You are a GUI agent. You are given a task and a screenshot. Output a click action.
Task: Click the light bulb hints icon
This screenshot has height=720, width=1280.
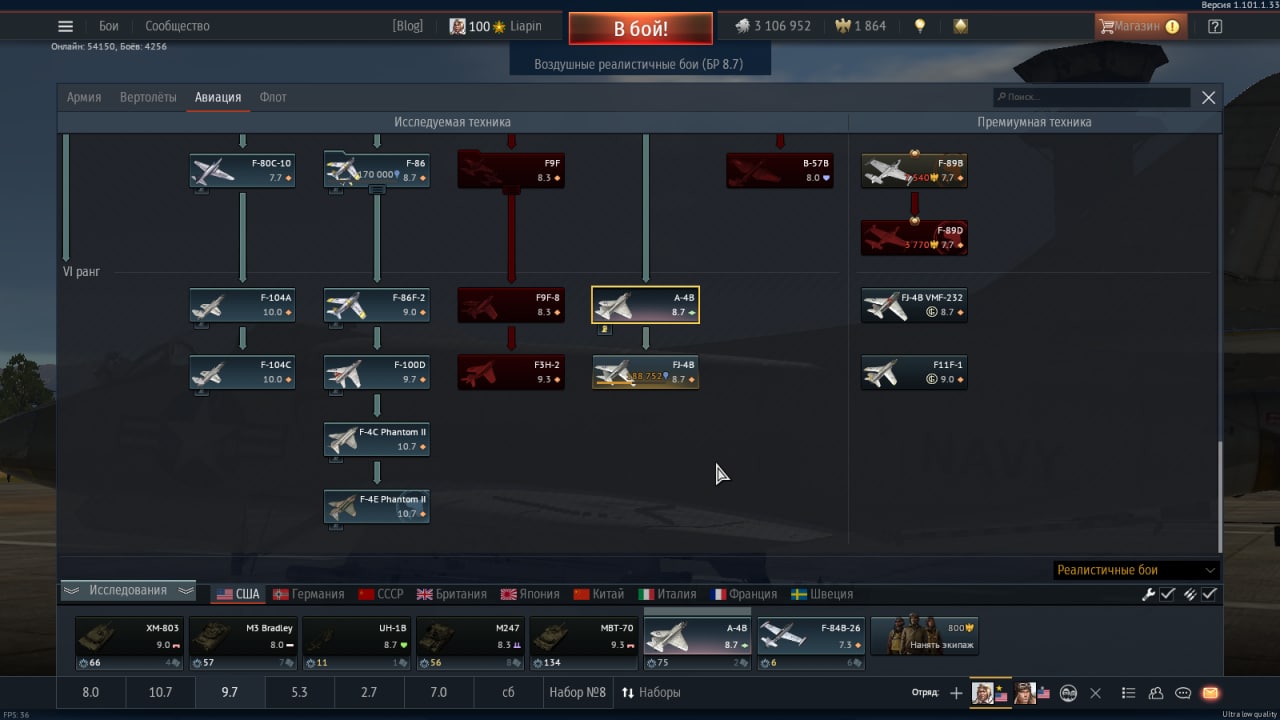point(920,27)
